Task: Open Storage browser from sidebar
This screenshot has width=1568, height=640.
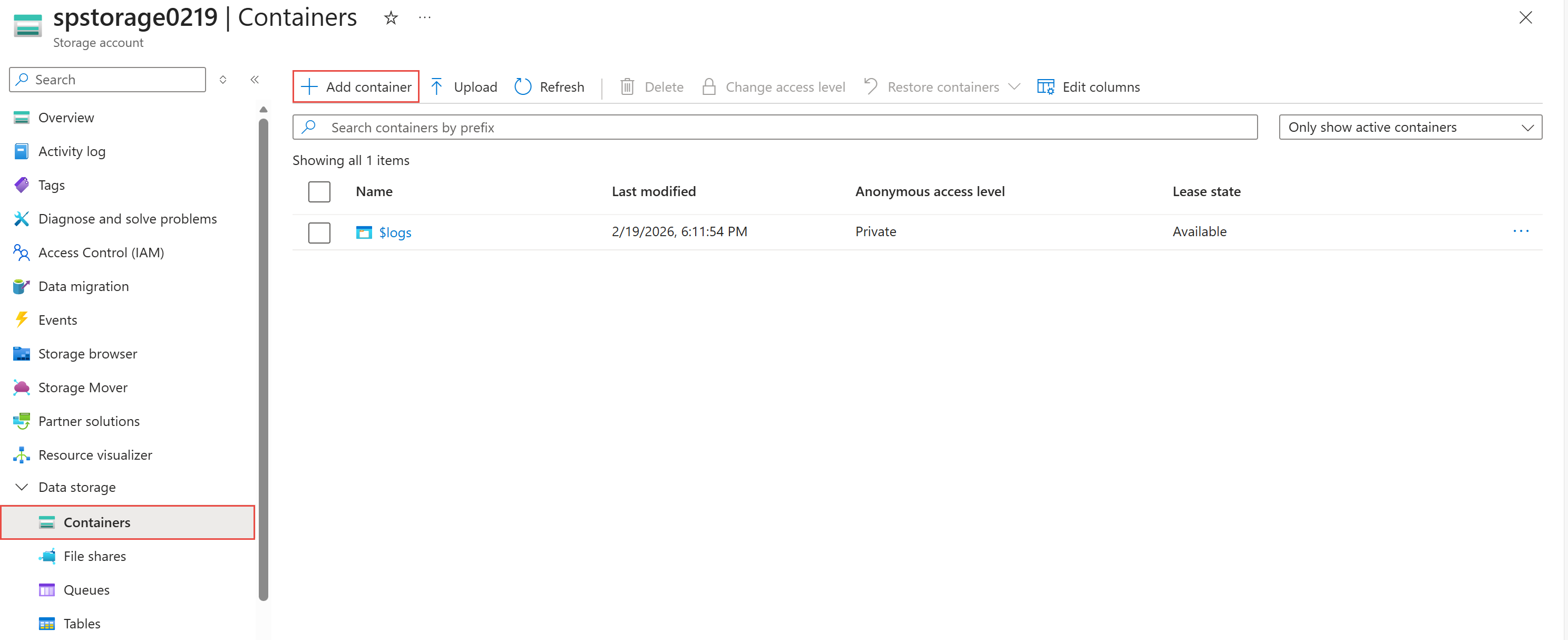Action: point(87,354)
